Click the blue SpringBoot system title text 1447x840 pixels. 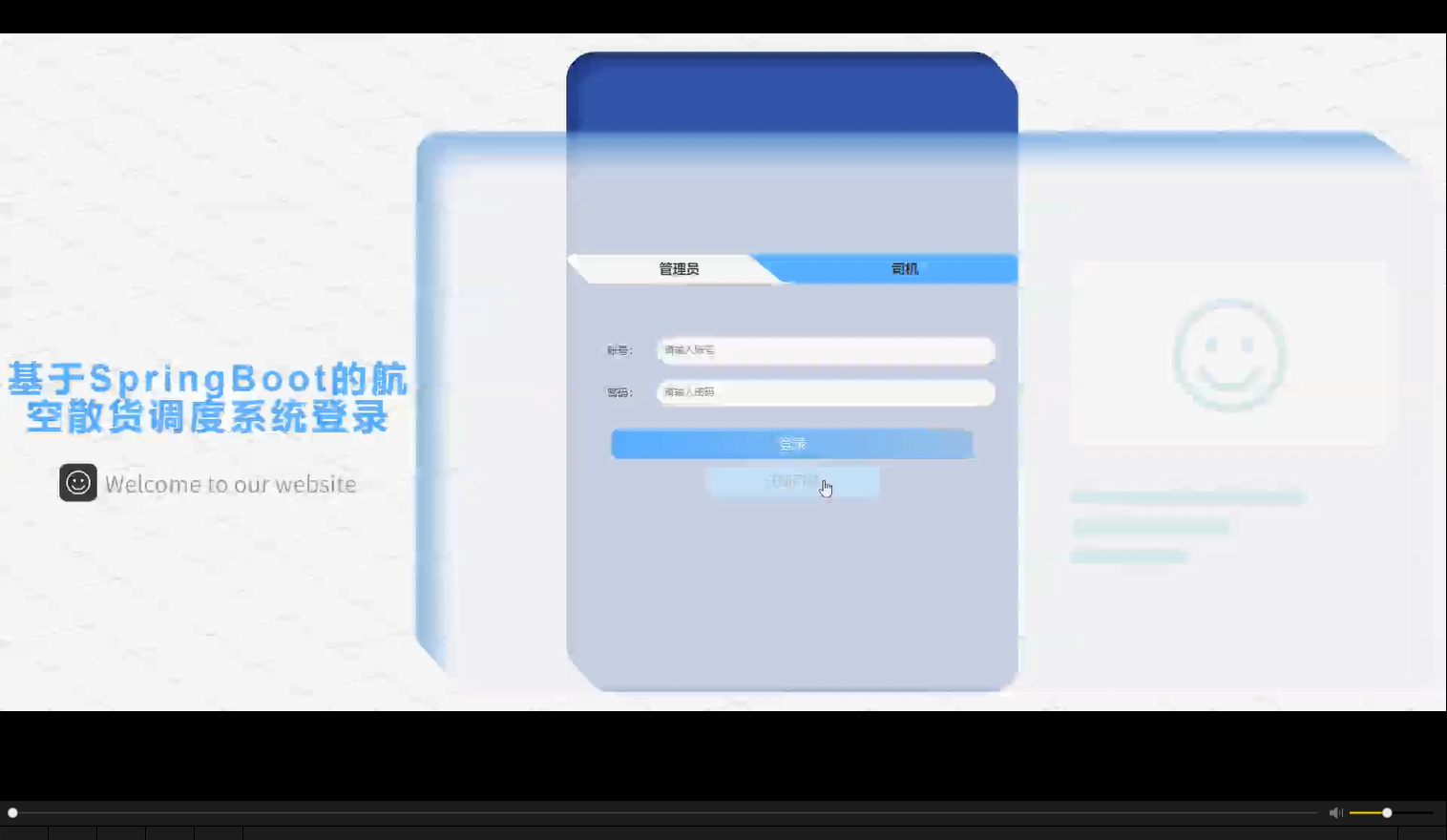pos(207,395)
